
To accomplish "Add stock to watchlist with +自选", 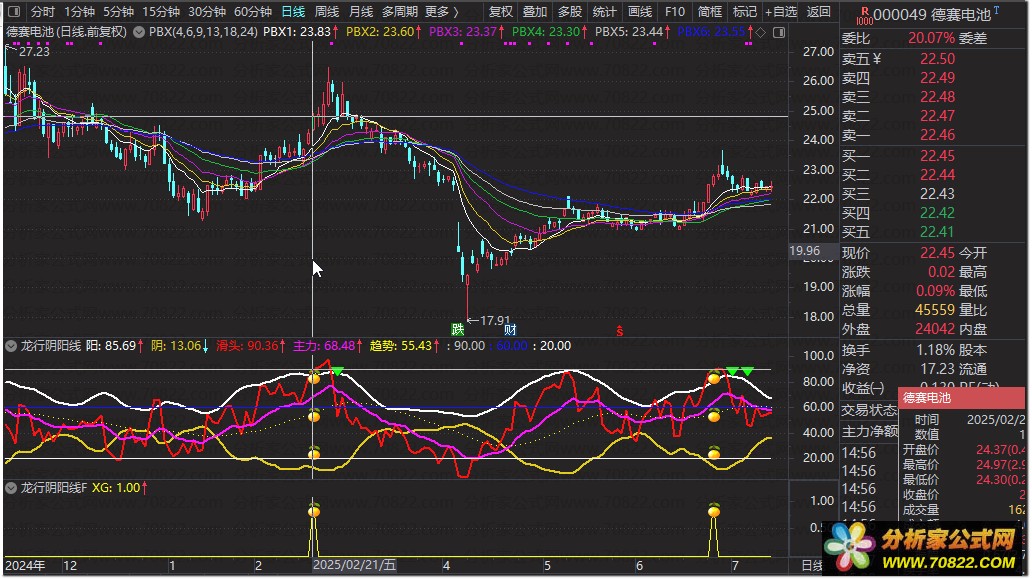I will (x=781, y=12).
